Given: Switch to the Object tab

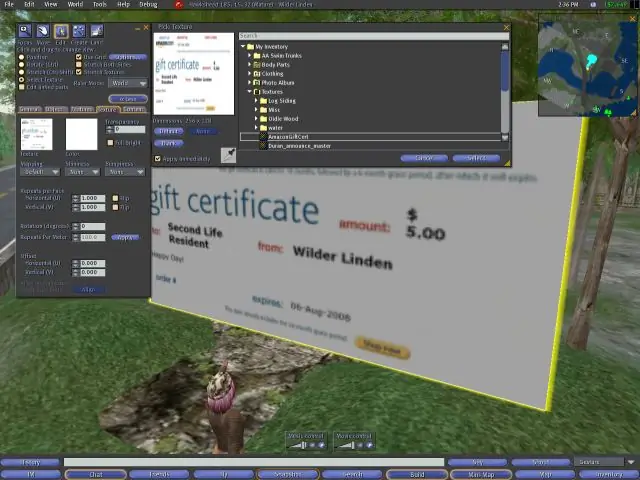Looking at the screenshot, I should click(x=56, y=109).
